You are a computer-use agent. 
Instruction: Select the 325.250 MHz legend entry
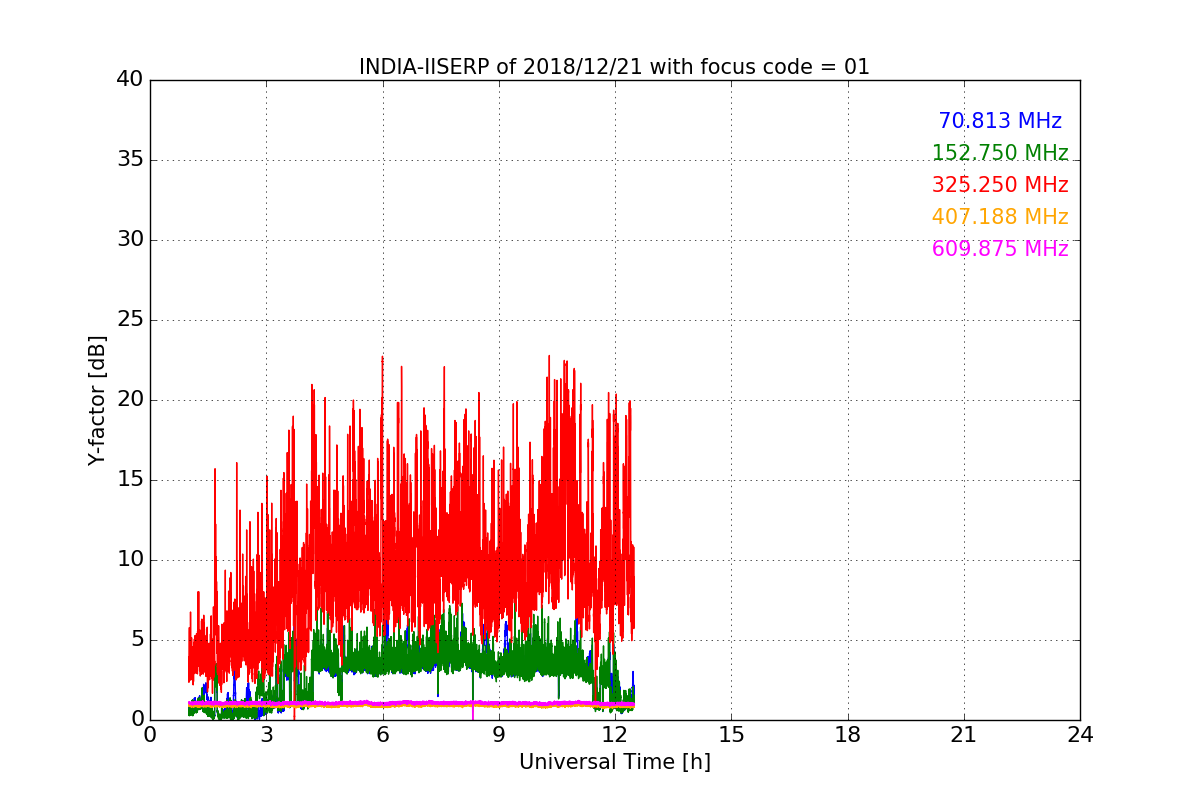coord(1000,185)
